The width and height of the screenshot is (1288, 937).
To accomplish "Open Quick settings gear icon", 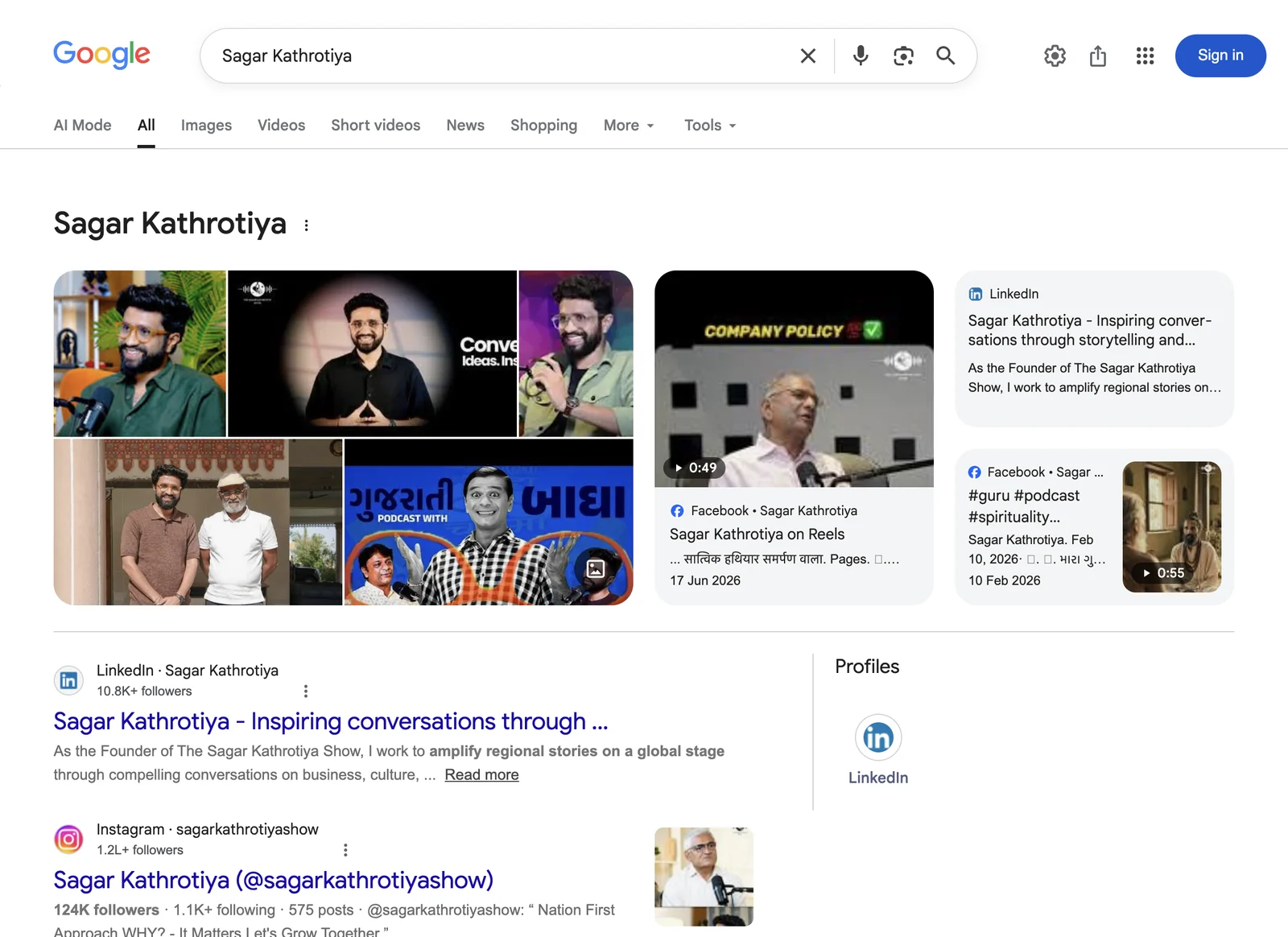I will (x=1055, y=56).
